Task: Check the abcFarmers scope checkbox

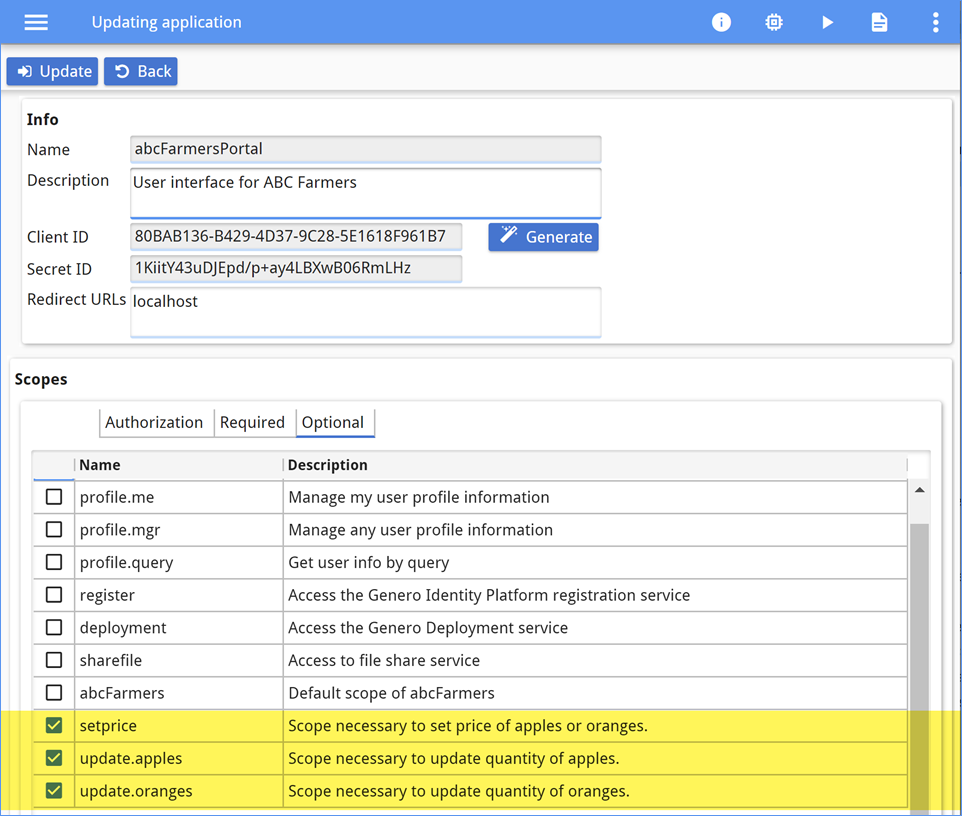Action: [54, 693]
